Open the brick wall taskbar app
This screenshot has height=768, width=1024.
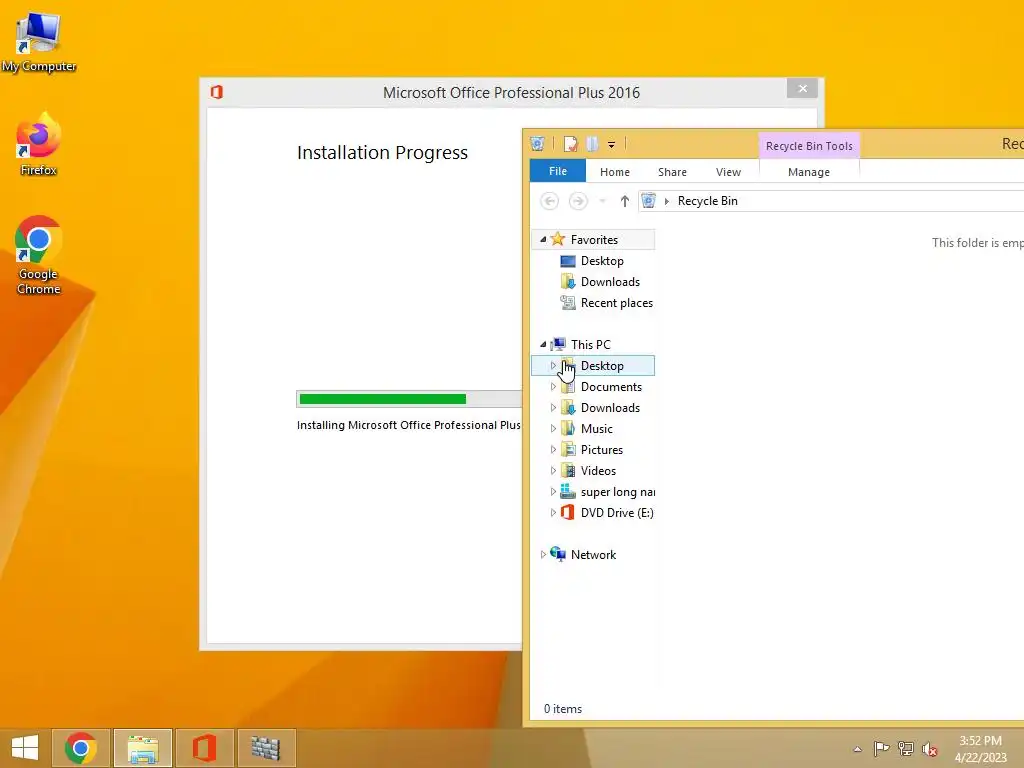tap(266, 748)
